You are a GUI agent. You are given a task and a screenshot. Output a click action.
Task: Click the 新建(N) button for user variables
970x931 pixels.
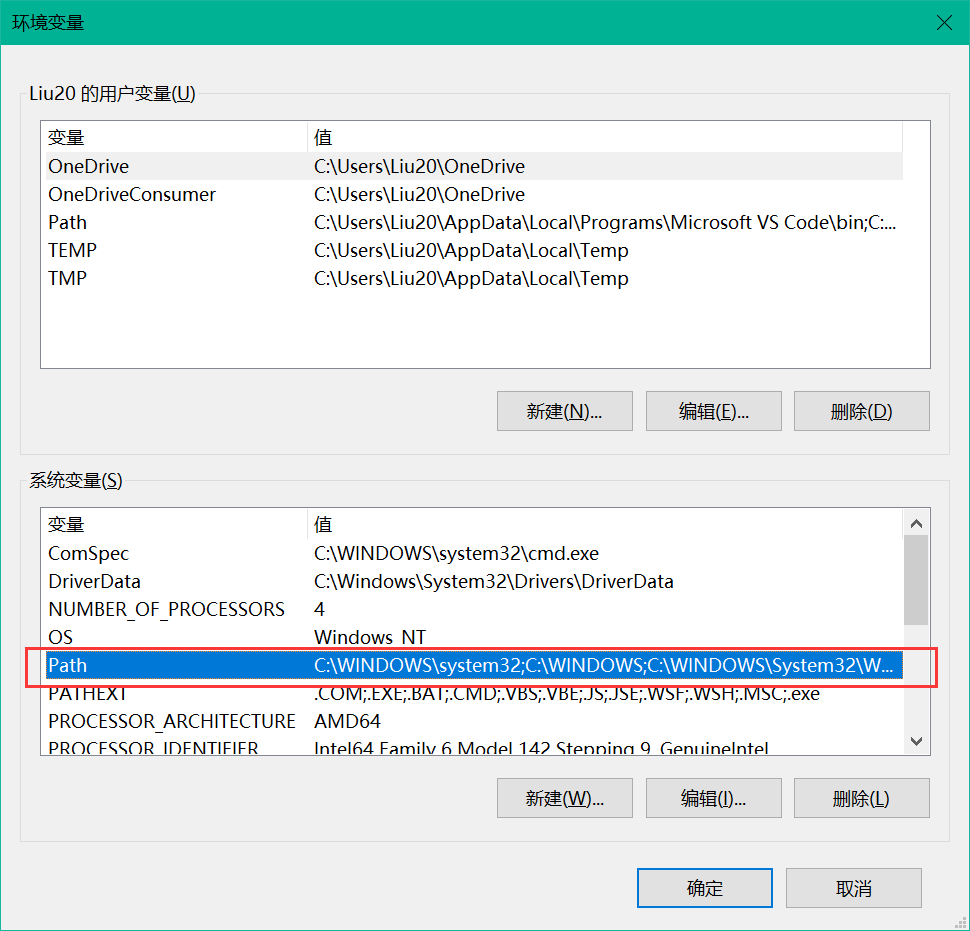coord(564,411)
